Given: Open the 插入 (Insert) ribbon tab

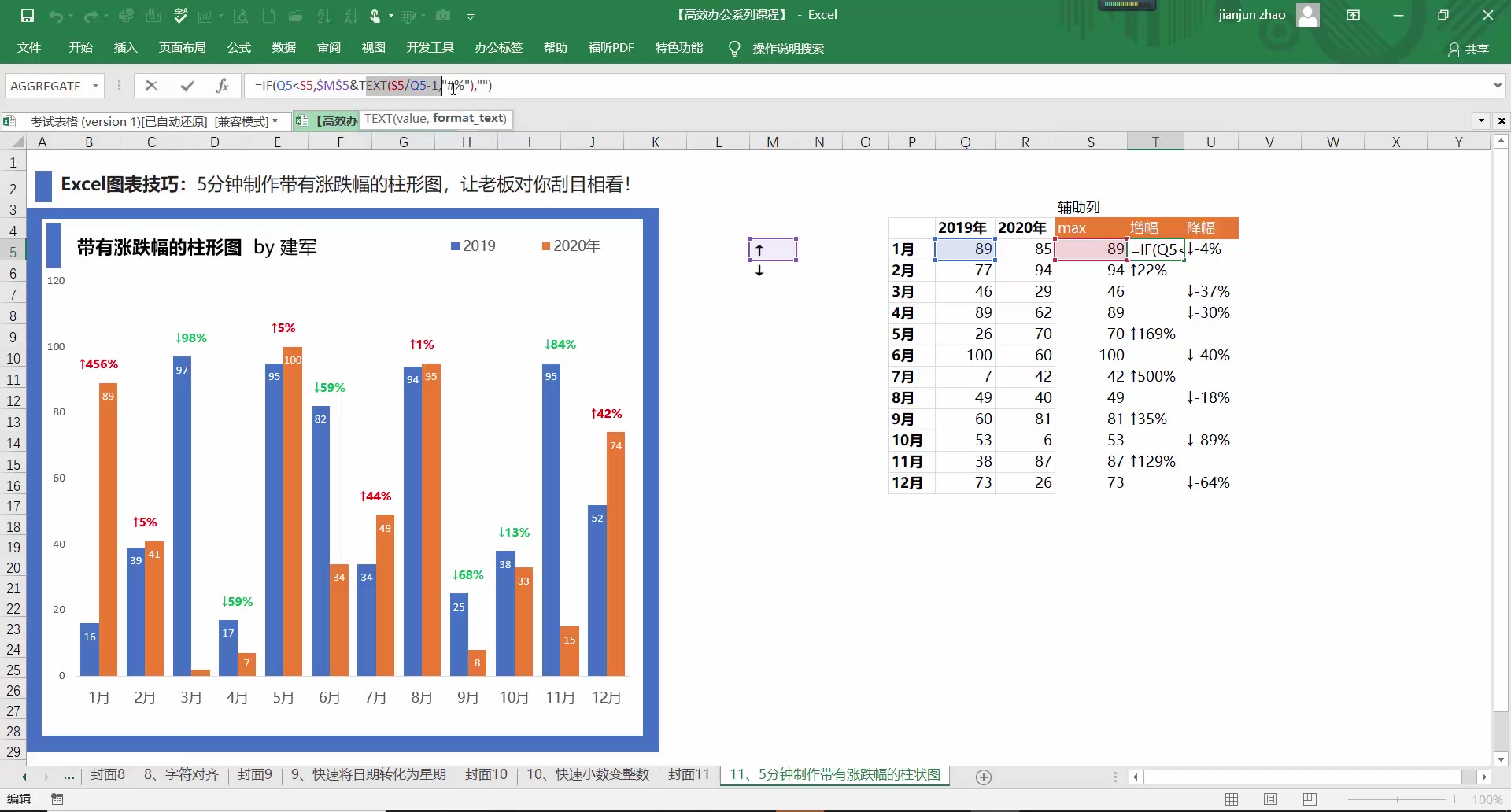Looking at the screenshot, I should tap(125, 48).
